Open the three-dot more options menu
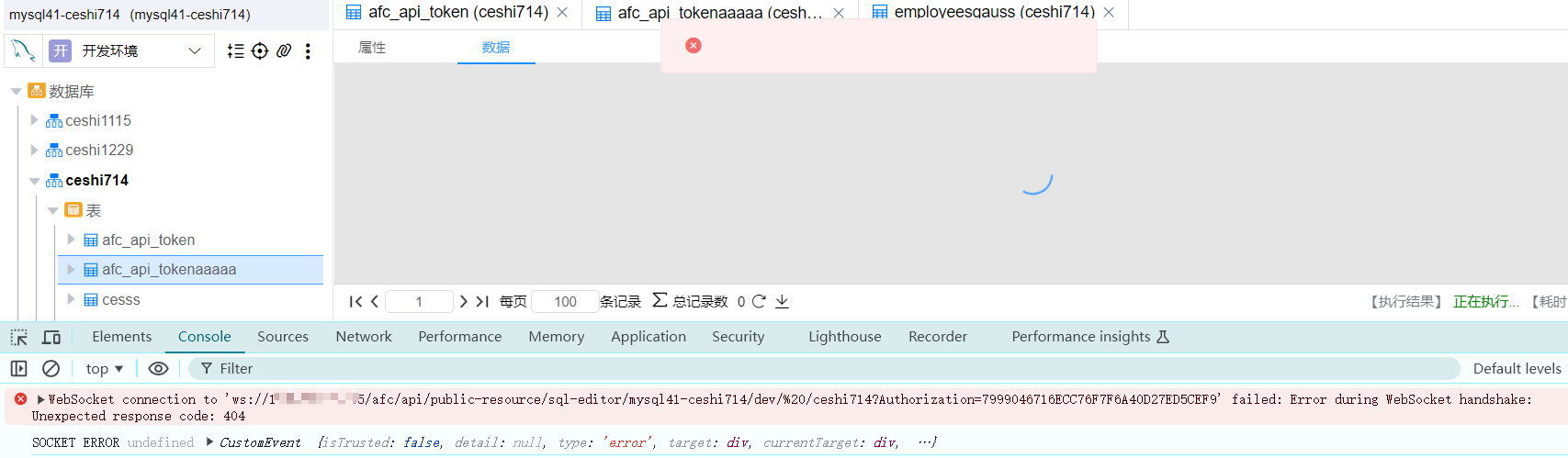 click(x=308, y=51)
